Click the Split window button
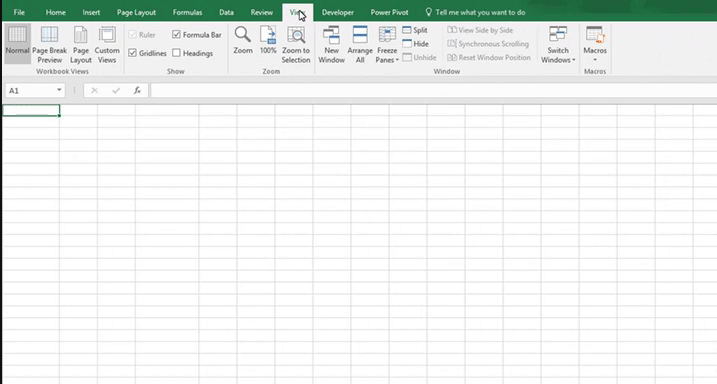The height and width of the screenshot is (384, 717). tap(415, 30)
